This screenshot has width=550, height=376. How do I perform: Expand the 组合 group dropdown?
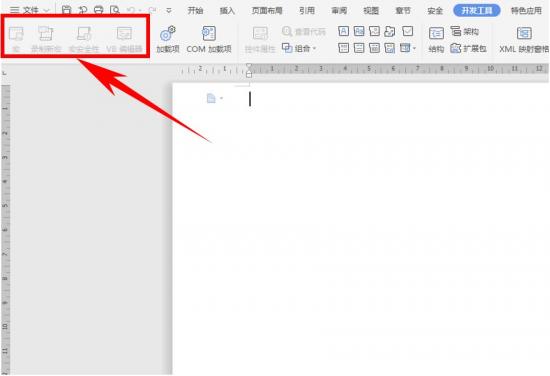[x=299, y=48]
